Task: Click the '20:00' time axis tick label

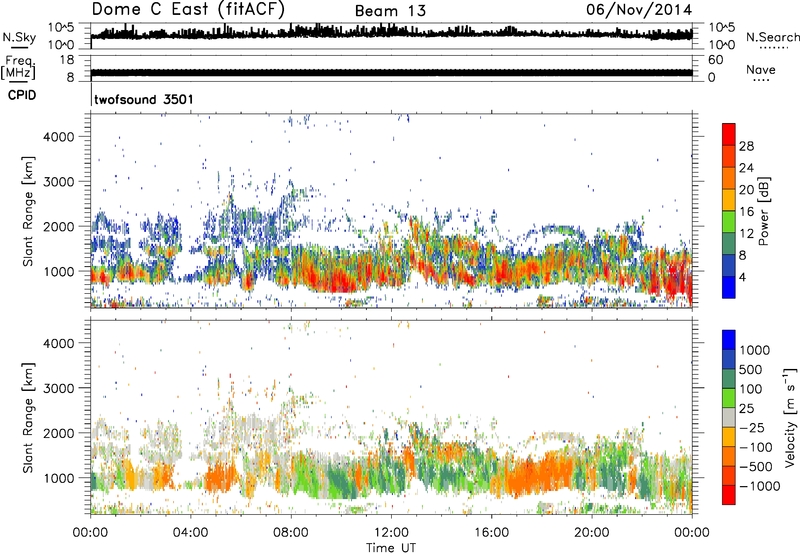Action: point(591,533)
